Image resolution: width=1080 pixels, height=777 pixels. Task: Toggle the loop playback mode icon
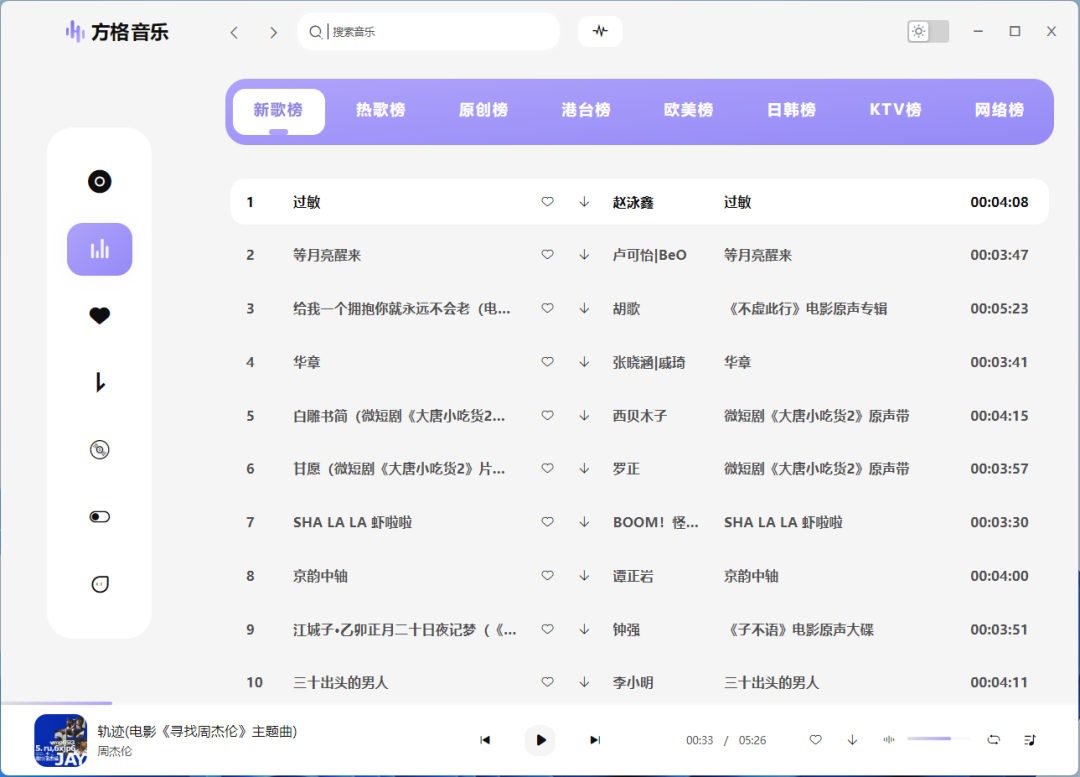click(993, 740)
